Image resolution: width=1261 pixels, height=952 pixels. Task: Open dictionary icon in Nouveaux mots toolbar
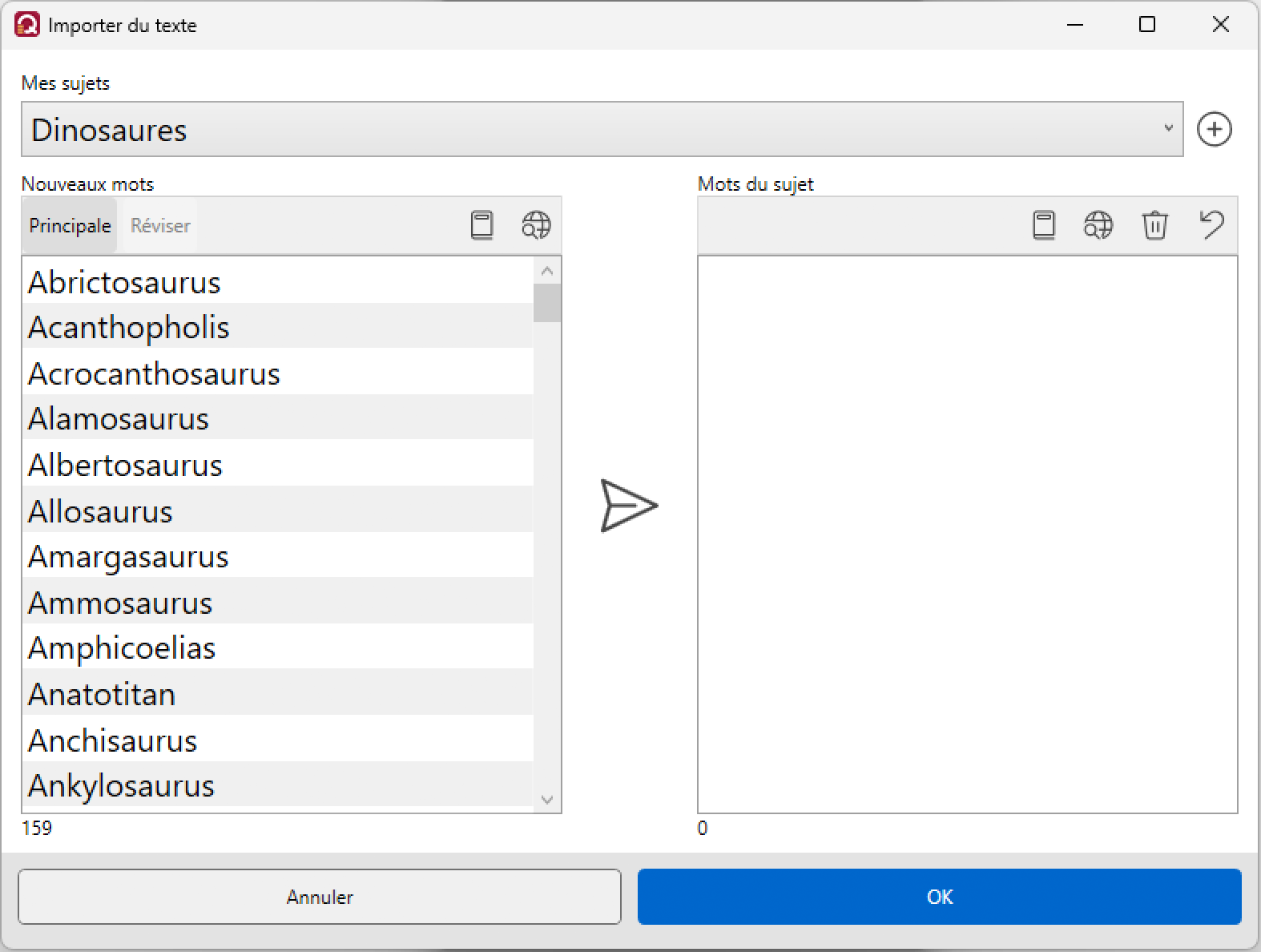click(481, 225)
